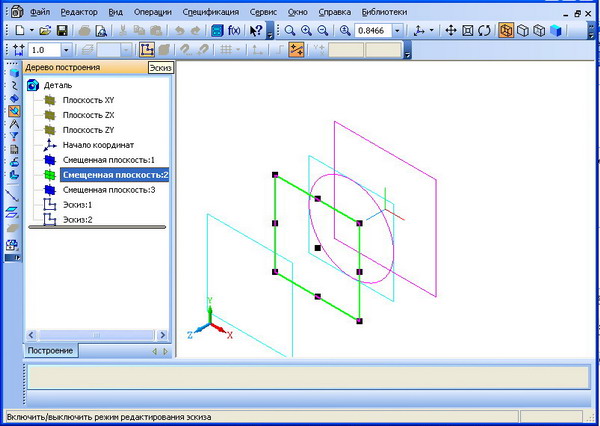This screenshot has height=426, width=600.
Task: Open the surfaces panel icon
Action: click(x=14, y=98)
